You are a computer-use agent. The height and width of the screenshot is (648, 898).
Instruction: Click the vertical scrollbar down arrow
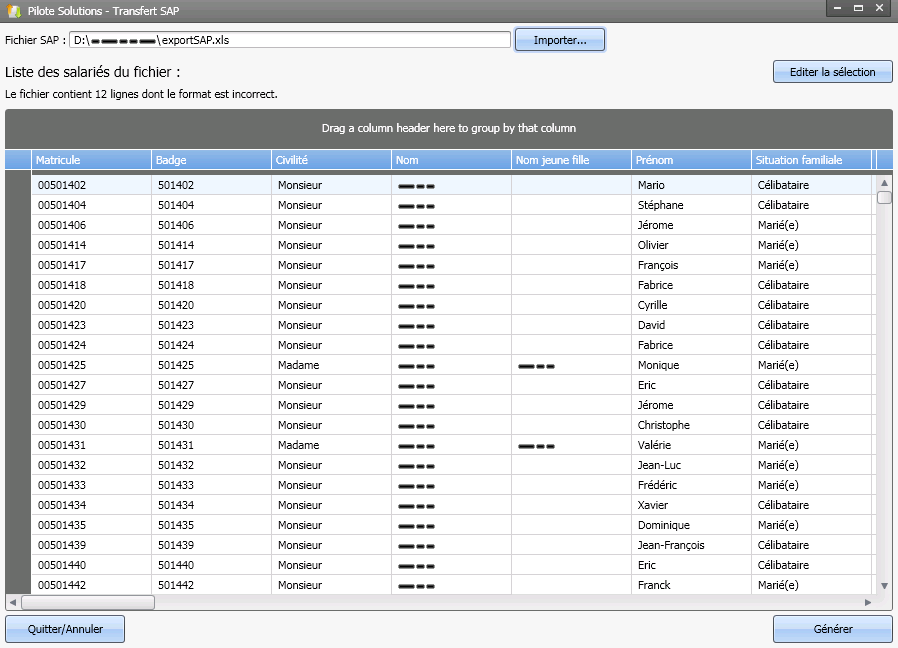tap(884, 585)
